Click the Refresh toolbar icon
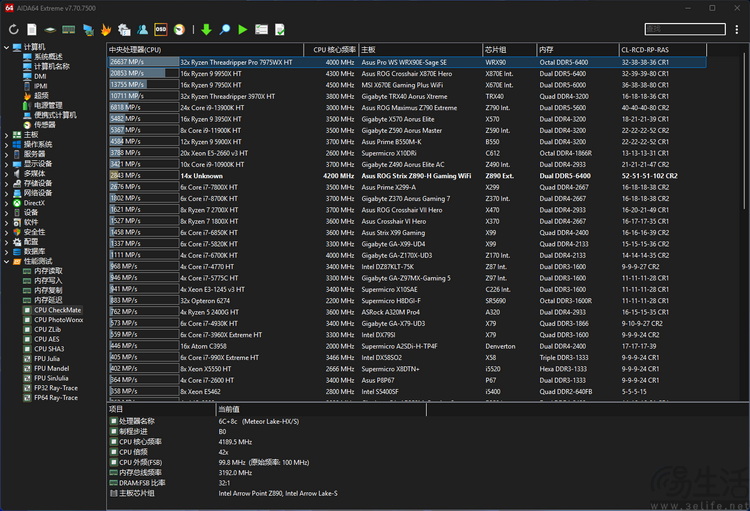 pos(13,30)
